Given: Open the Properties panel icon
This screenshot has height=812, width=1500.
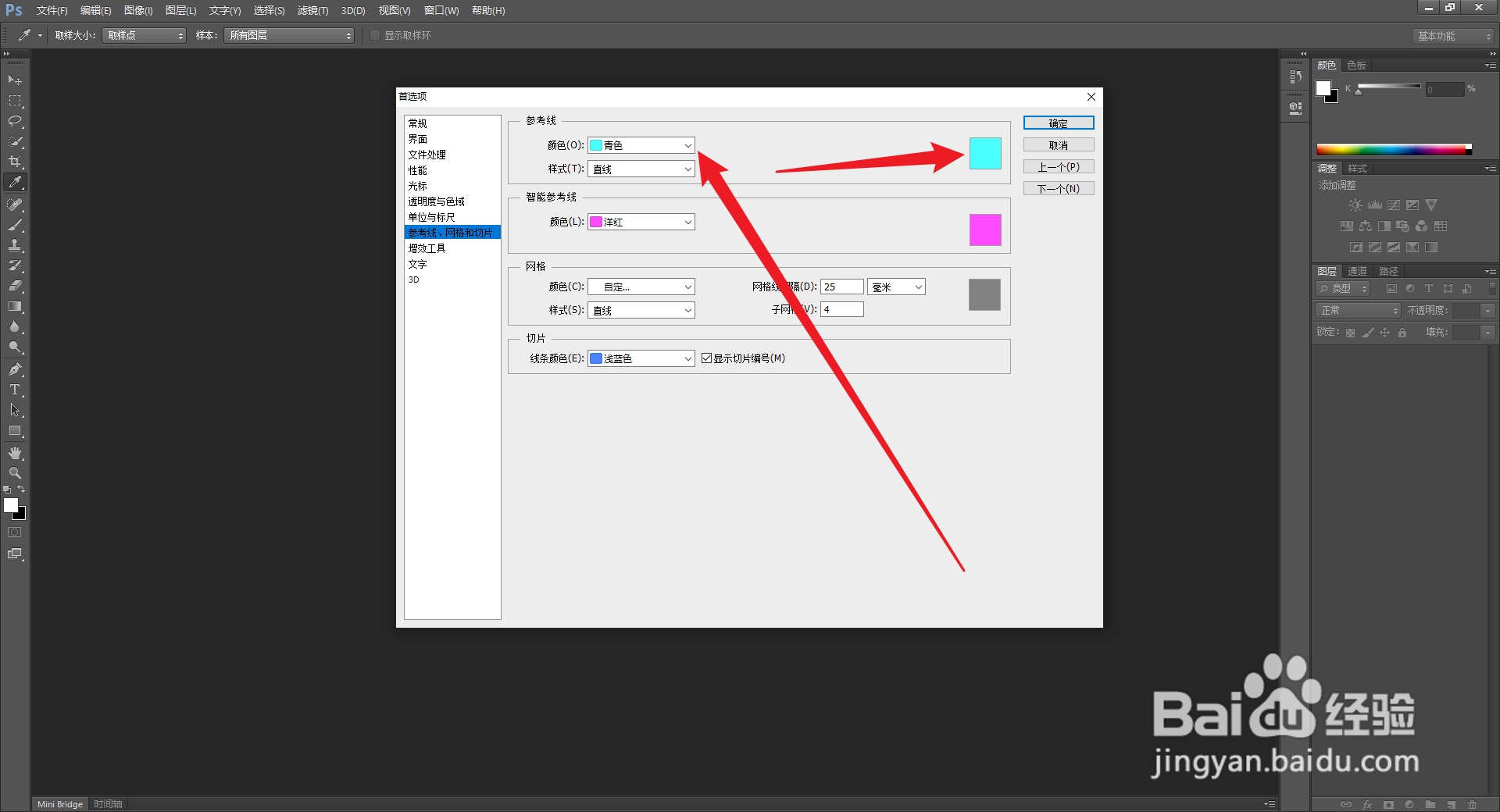Looking at the screenshot, I should (x=1296, y=109).
